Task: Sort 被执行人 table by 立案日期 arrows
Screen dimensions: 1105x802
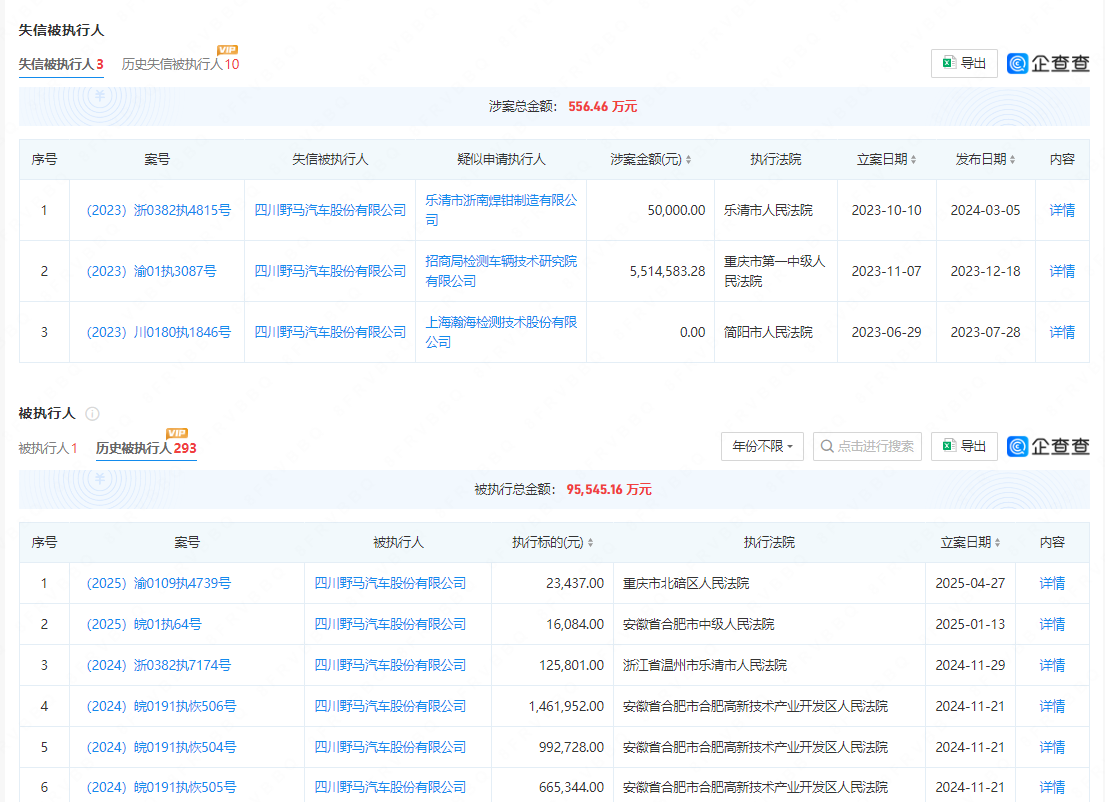Action: (x=997, y=543)
